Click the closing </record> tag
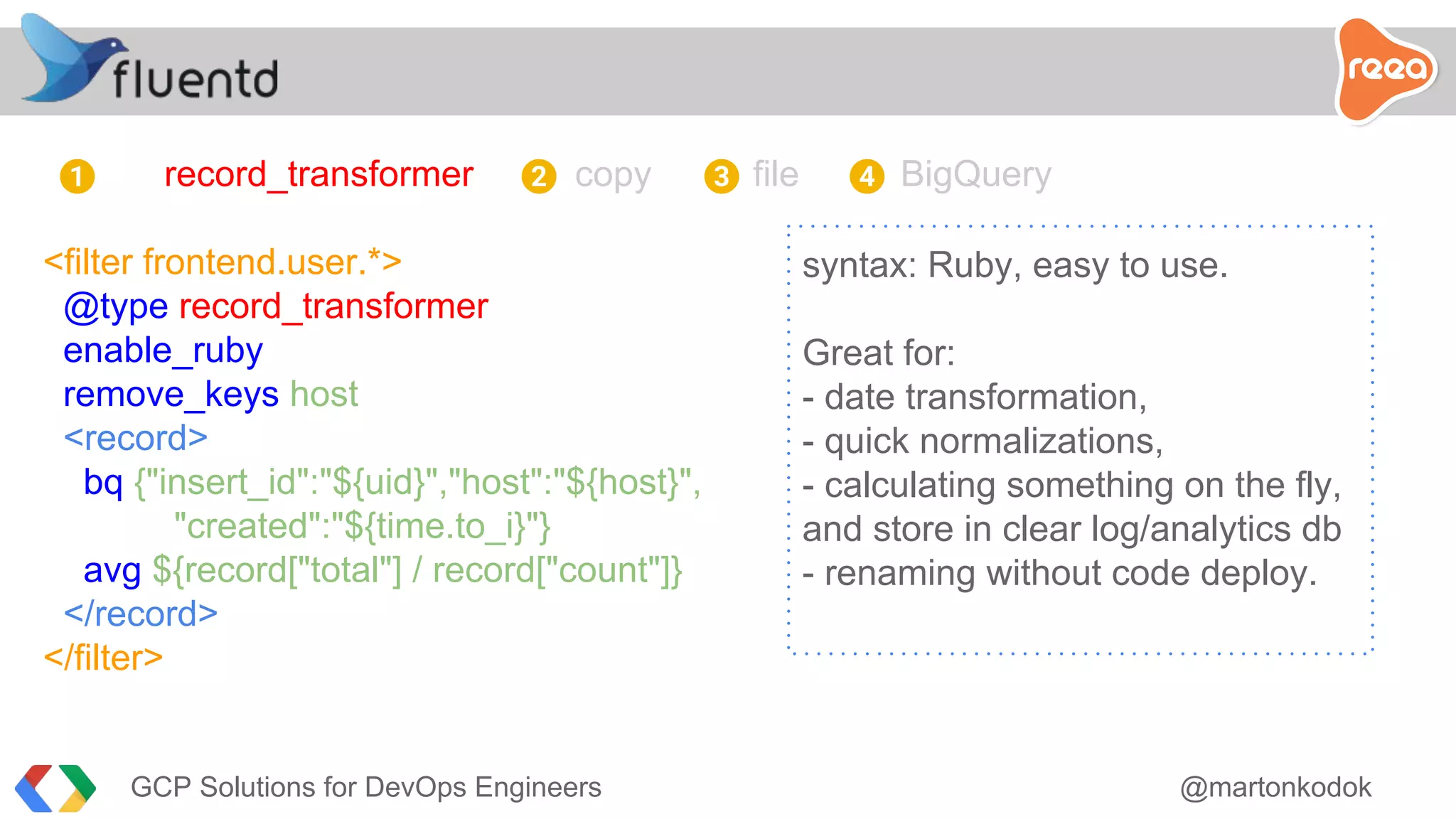This screenshot has width=1456, height=819. 140,614
